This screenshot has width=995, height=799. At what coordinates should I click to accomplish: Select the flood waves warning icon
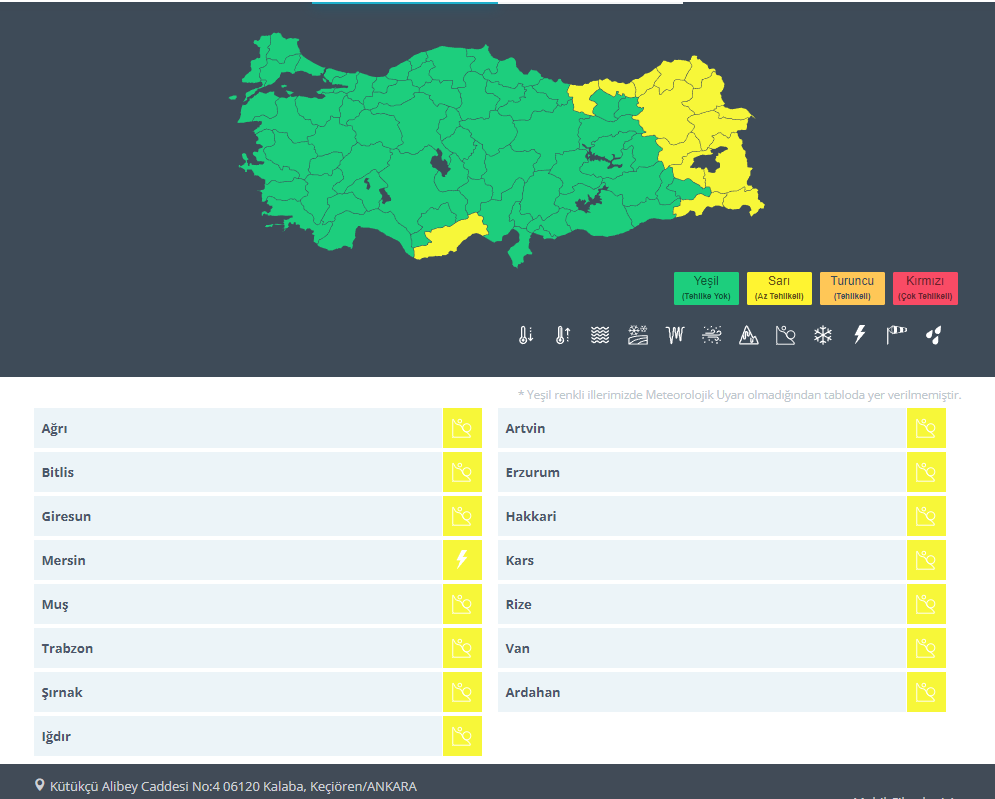[x=600, y=335]
